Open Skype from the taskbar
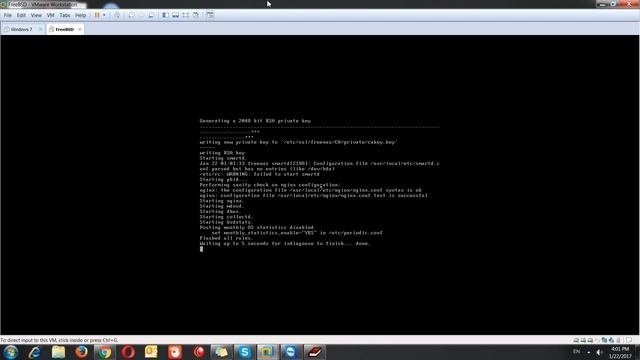Screen dimensions: 640x360 click(244, 352)
